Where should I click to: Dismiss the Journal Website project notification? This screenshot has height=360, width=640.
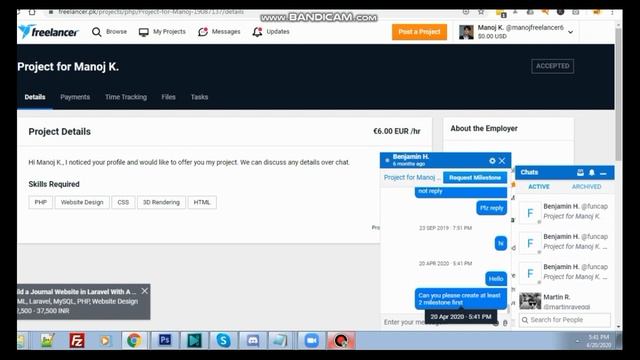144,291
